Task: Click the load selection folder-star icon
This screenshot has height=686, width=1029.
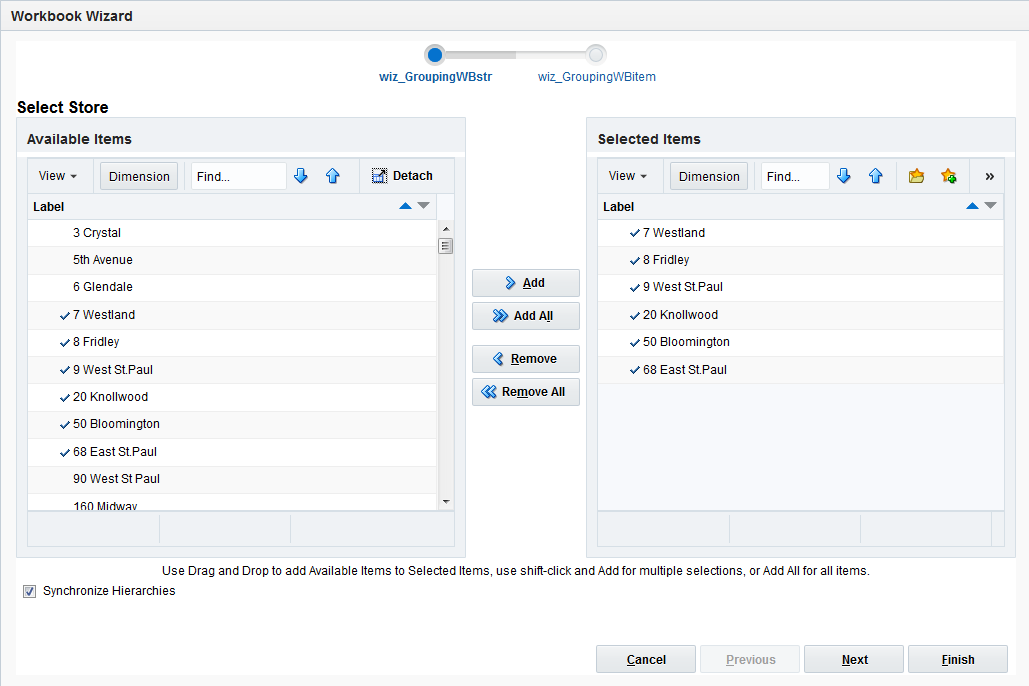Action: 917,176
